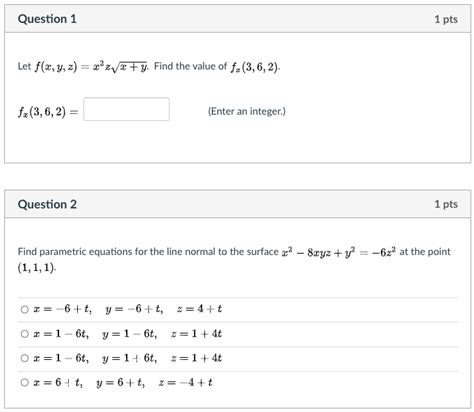Screen dimensions: 474x412
Task: Click the 1 pts label of Question 1
Action: (446, 19)
